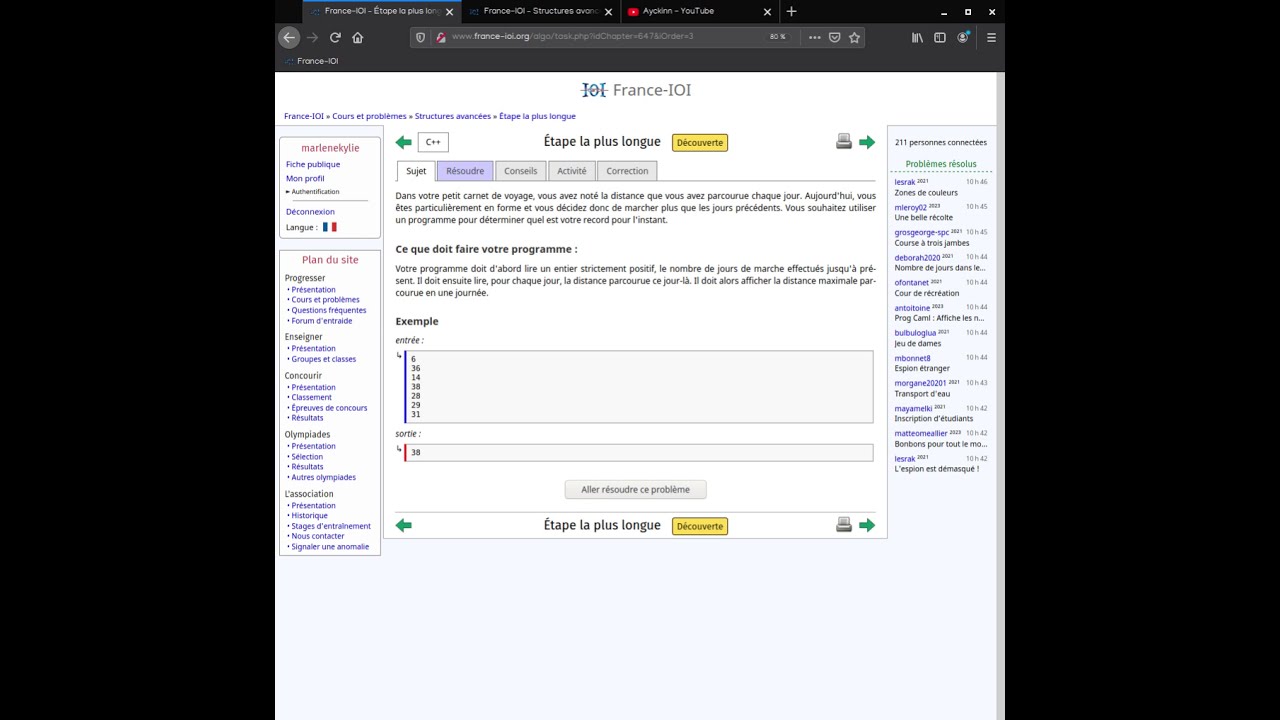Screen dimensions: 1280x720
Task: Open Questions fréquentes in site plan
Action: [x=329, y=310]
